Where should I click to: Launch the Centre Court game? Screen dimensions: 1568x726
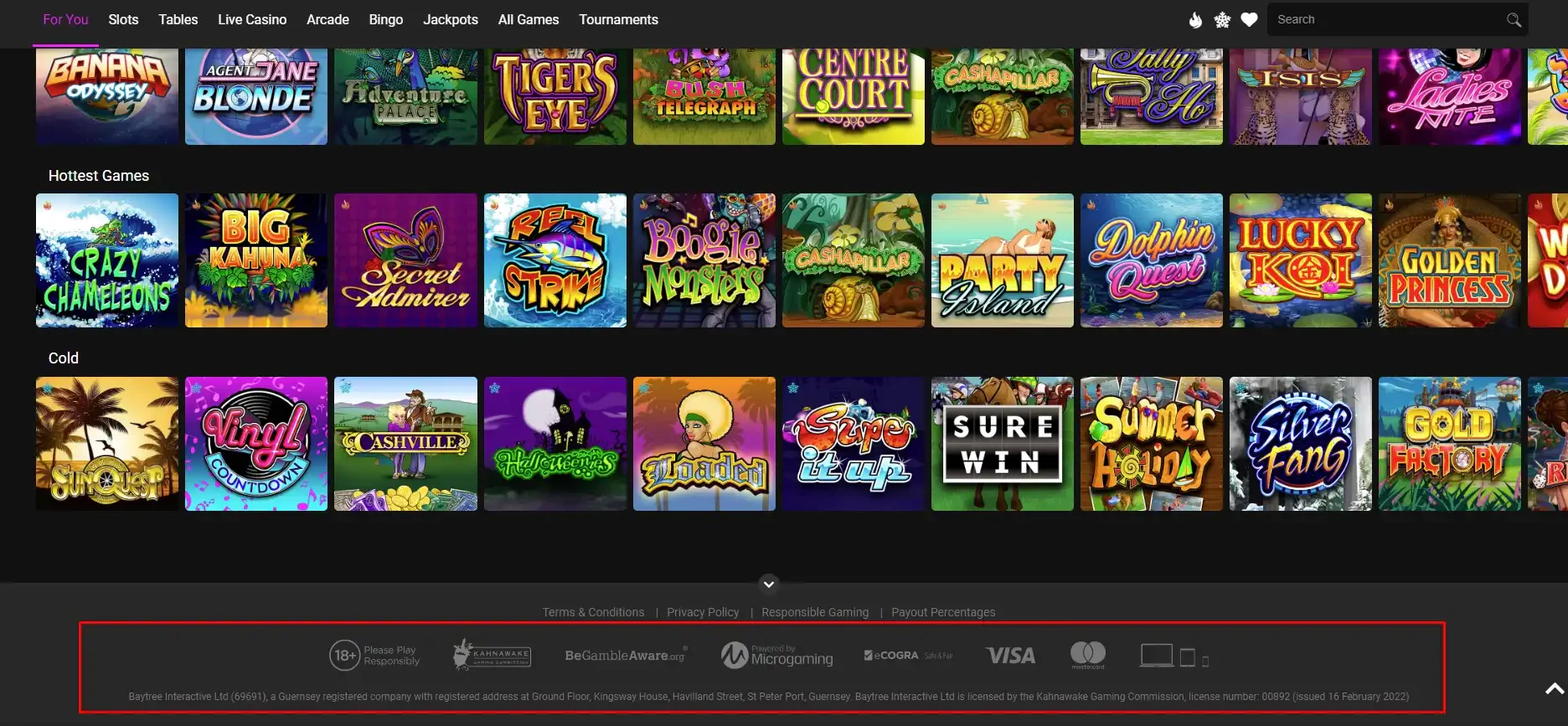point(854,96)
